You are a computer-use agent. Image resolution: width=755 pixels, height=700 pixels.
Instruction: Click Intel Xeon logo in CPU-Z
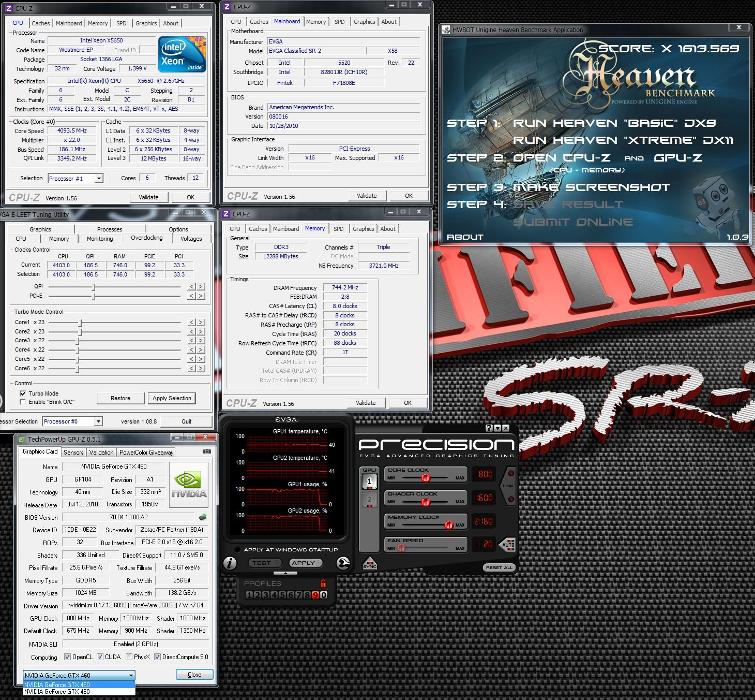(x=182, y=54)
